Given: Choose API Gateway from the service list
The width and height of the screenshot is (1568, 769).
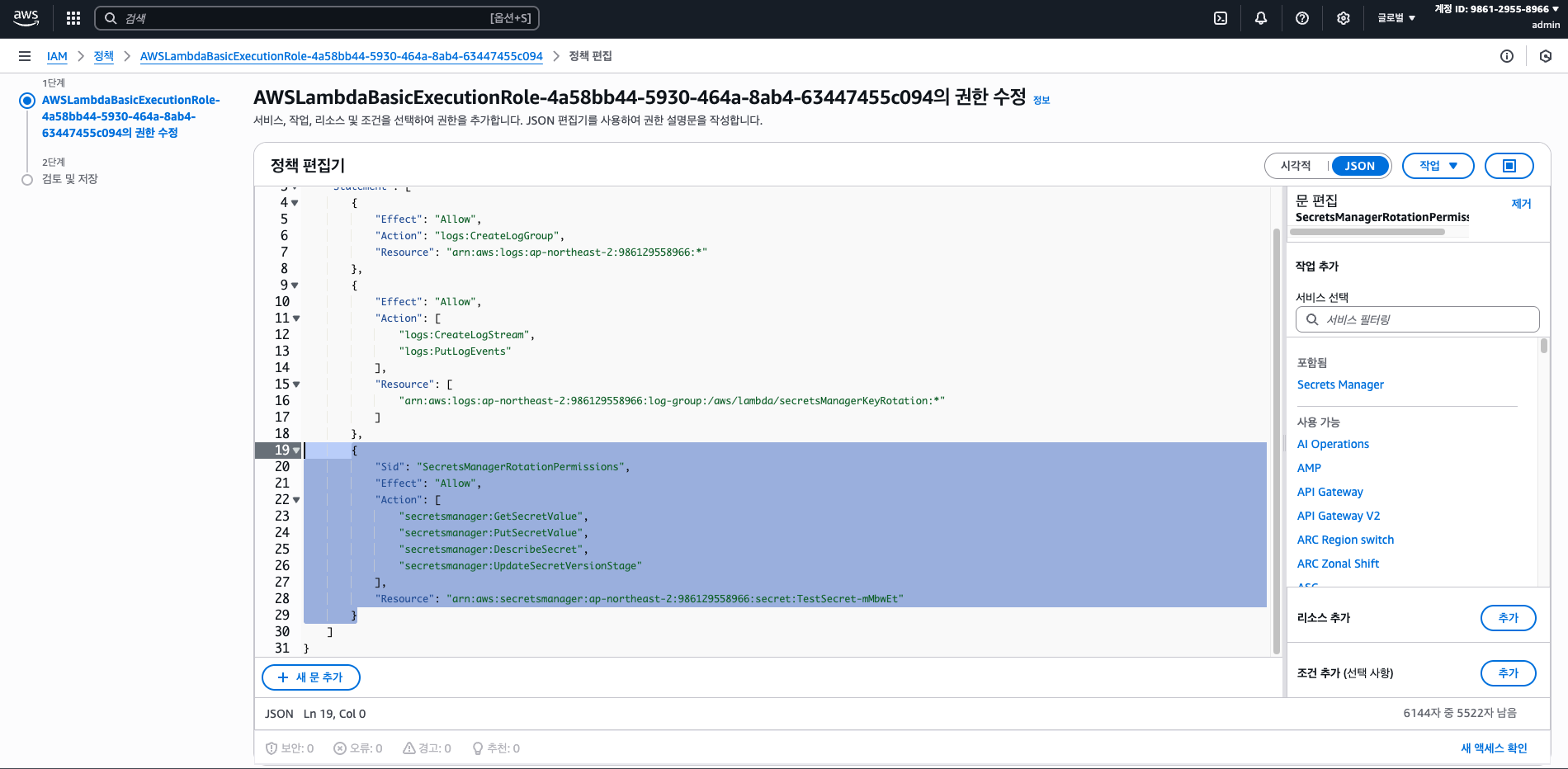Looking at the screenshot, I should (x=1329, y=492).
